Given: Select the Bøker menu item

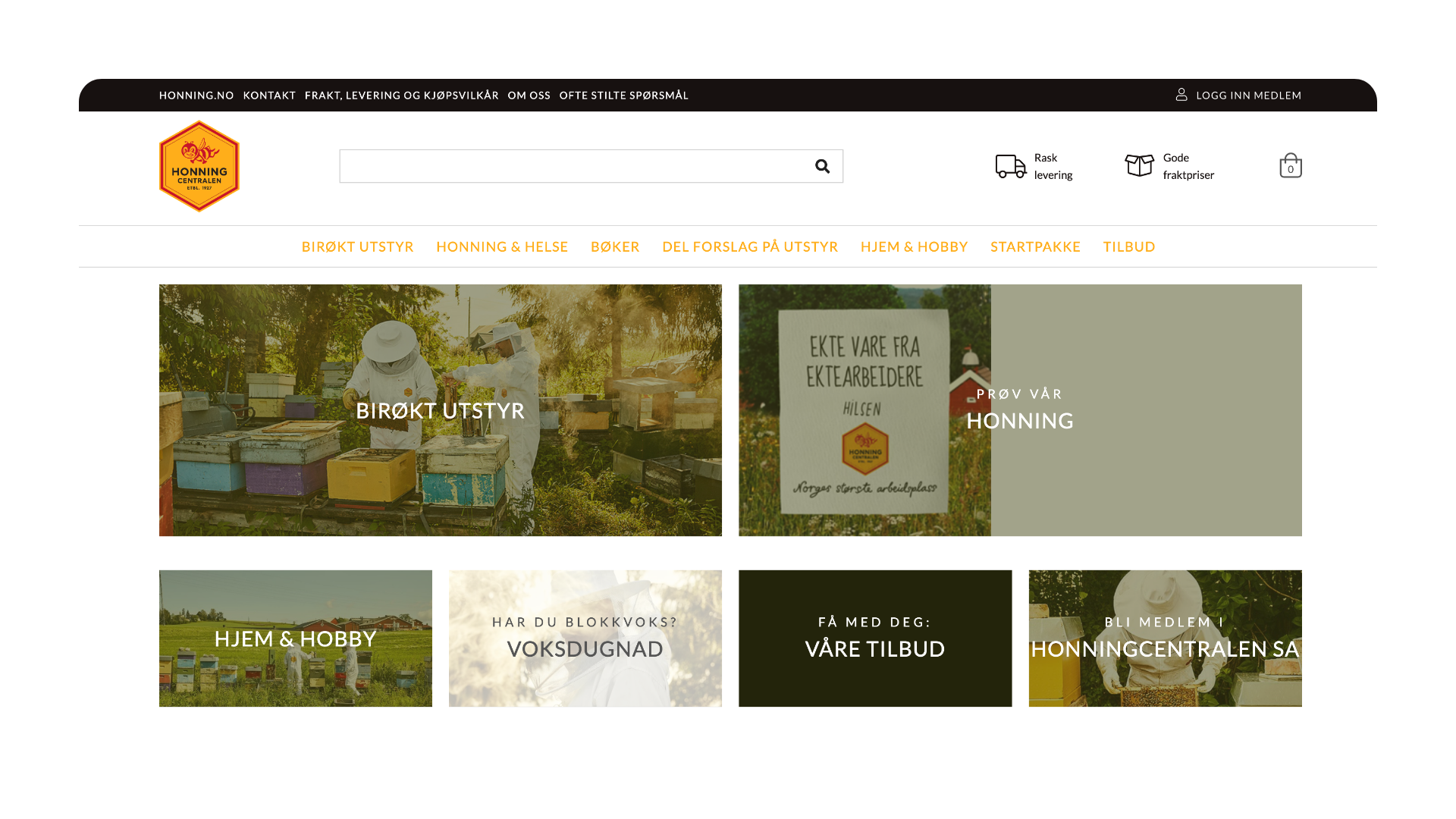Looking at the screenshot, I should click(615, 246).
